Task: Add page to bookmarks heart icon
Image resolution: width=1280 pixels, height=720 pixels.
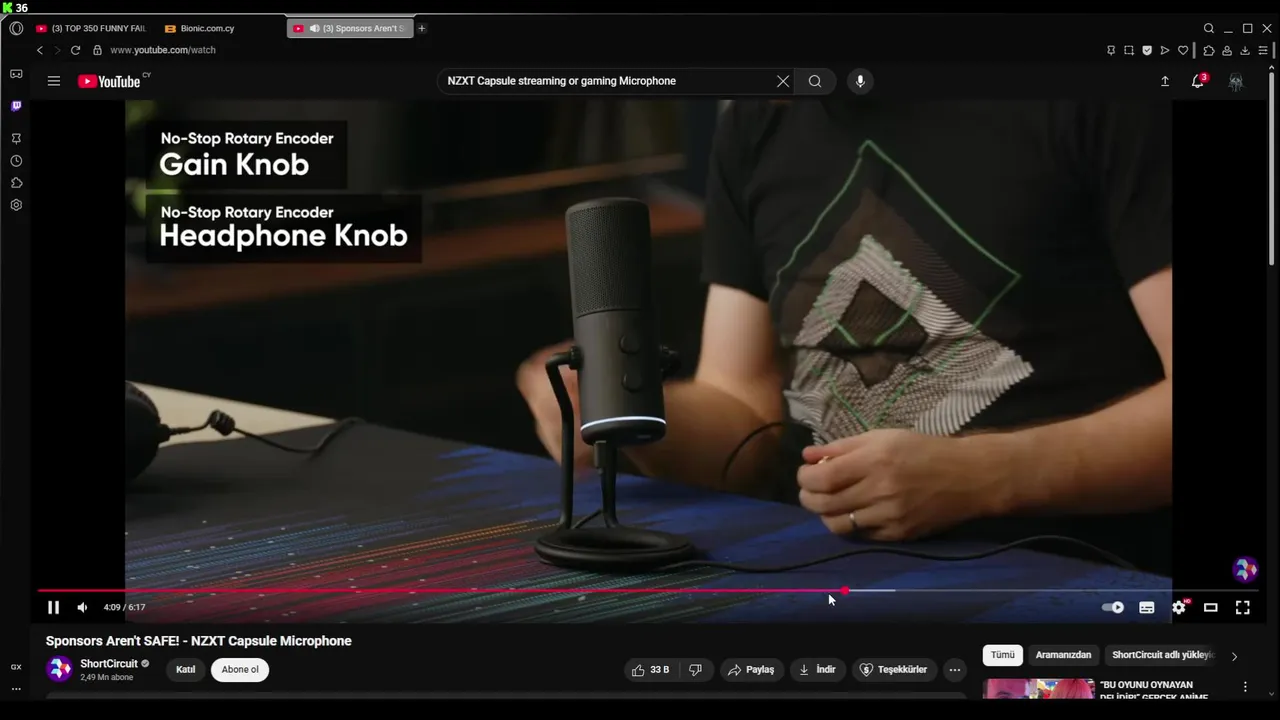Action: coord(1183,50)
